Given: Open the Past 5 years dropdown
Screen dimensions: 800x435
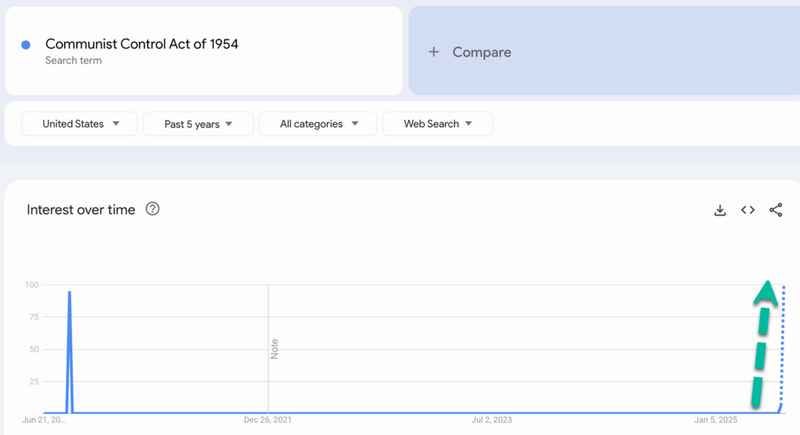Looking at the screenshot, I should pos(198,124).
